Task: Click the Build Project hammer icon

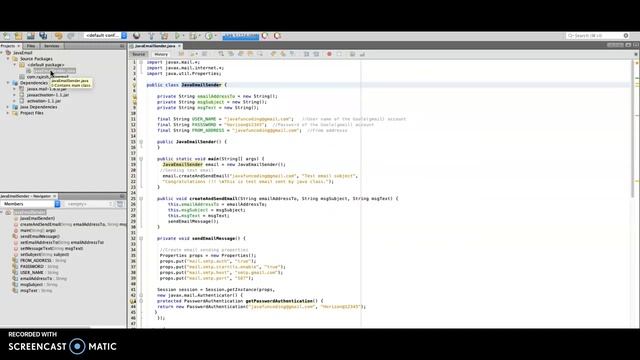Action: pyautogui.click(x=151, y=36)
